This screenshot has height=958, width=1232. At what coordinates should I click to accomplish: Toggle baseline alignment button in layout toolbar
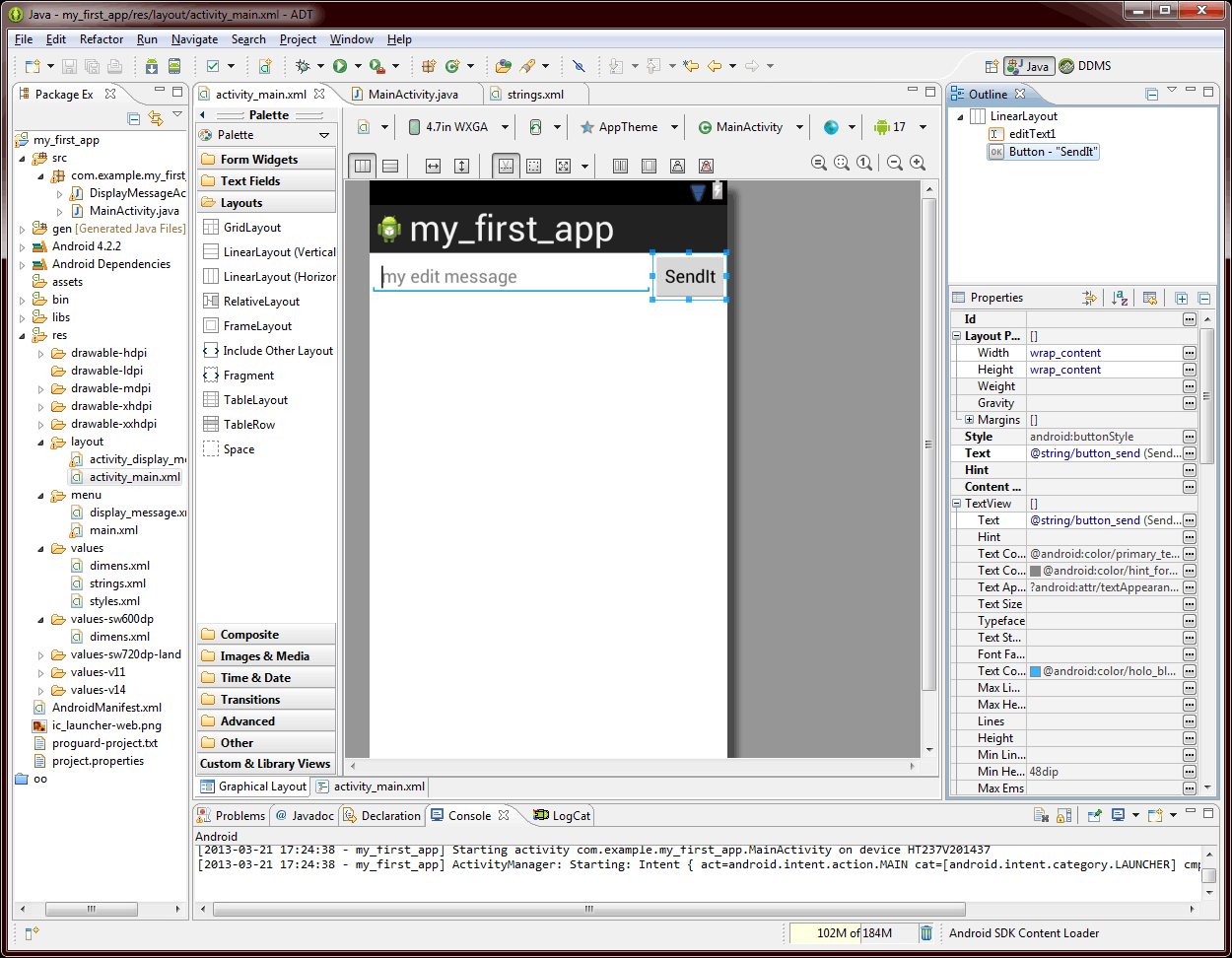point(506,166)
